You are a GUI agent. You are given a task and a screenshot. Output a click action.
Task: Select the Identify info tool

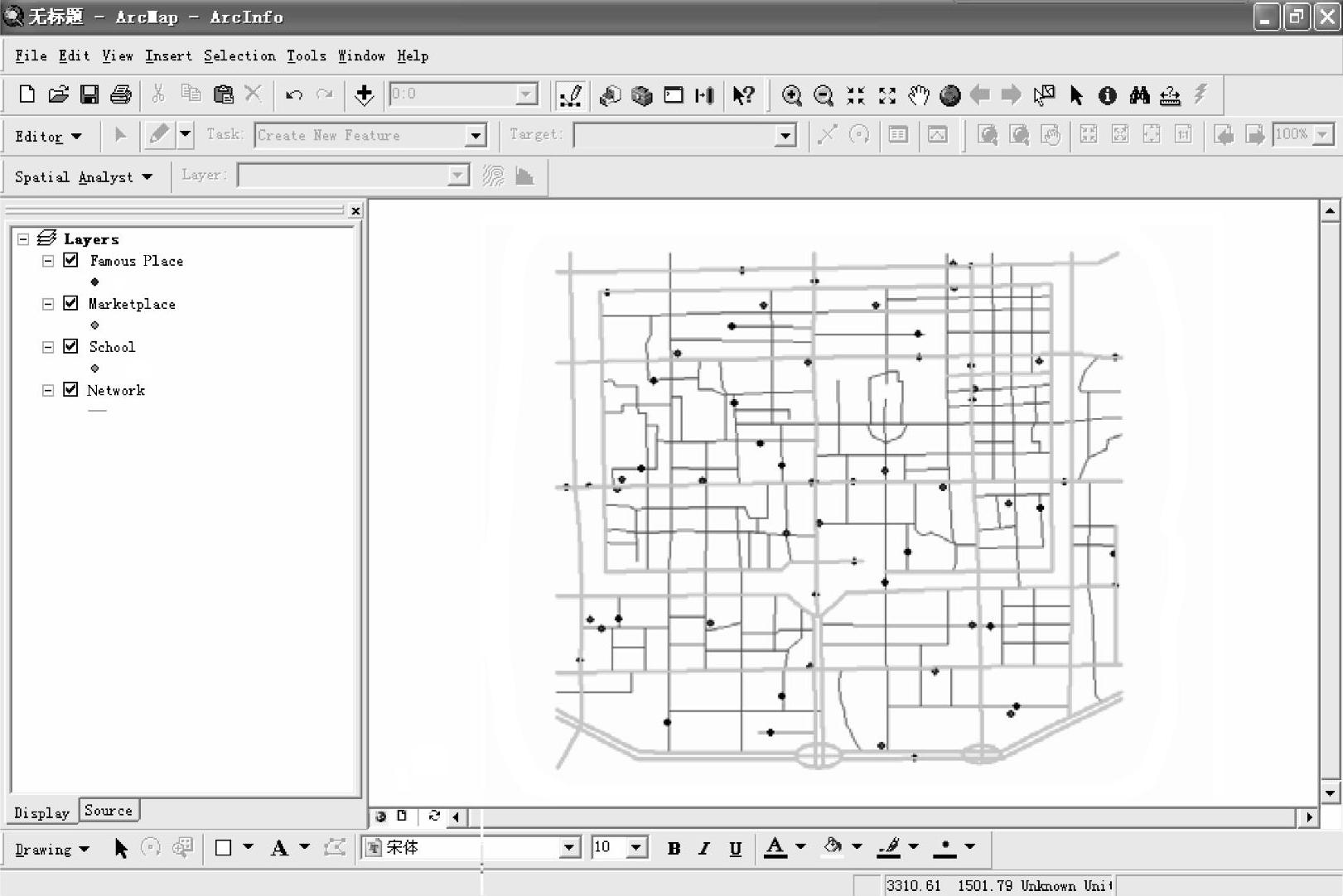[x=1107, y=95]
